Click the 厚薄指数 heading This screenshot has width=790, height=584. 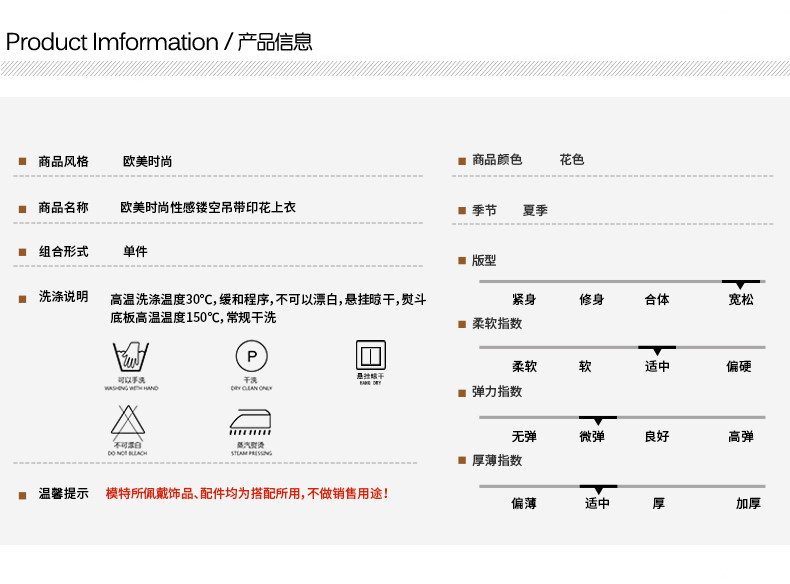[497, 461]
